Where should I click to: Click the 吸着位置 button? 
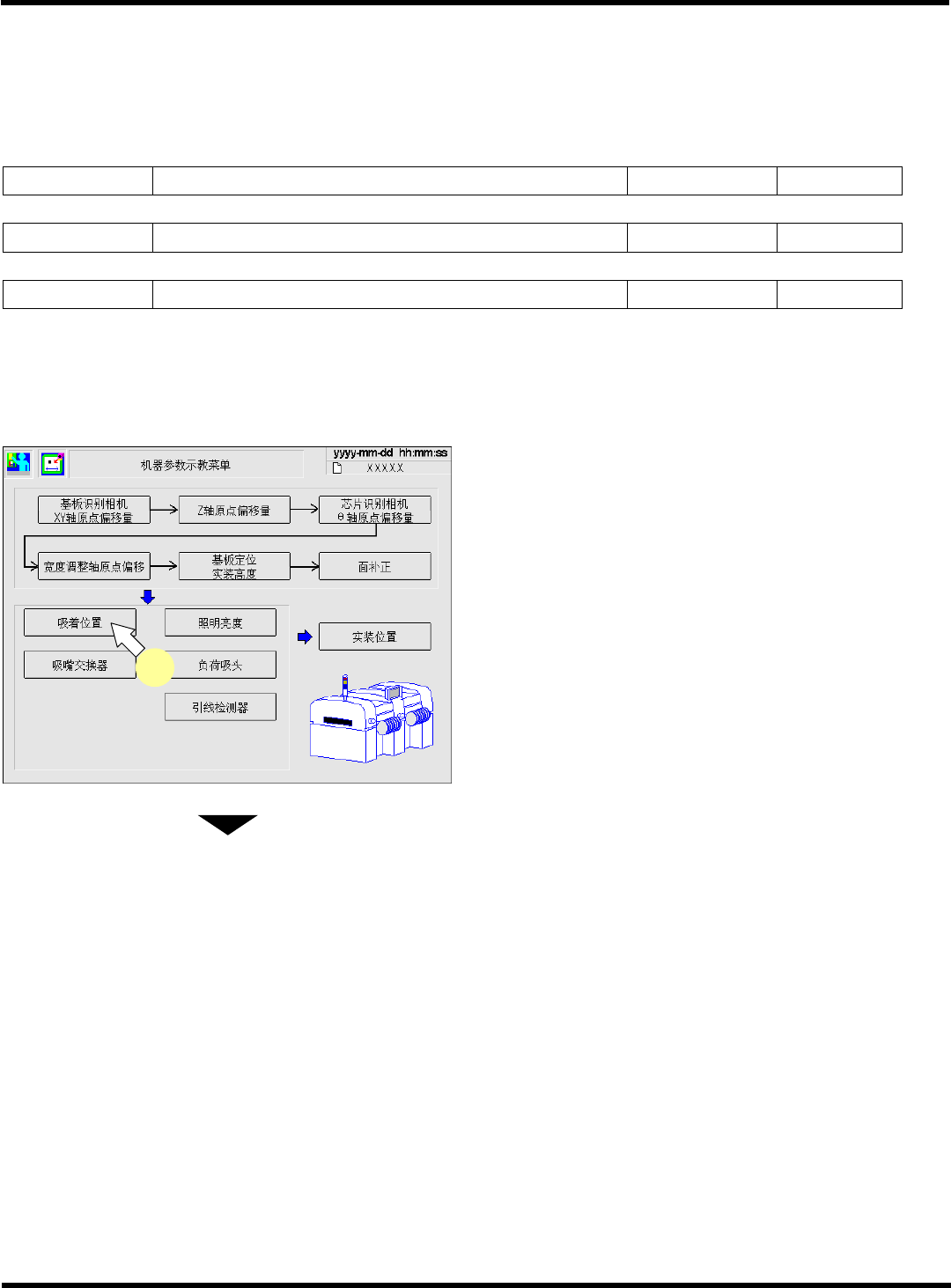click(x=79, y=622)
